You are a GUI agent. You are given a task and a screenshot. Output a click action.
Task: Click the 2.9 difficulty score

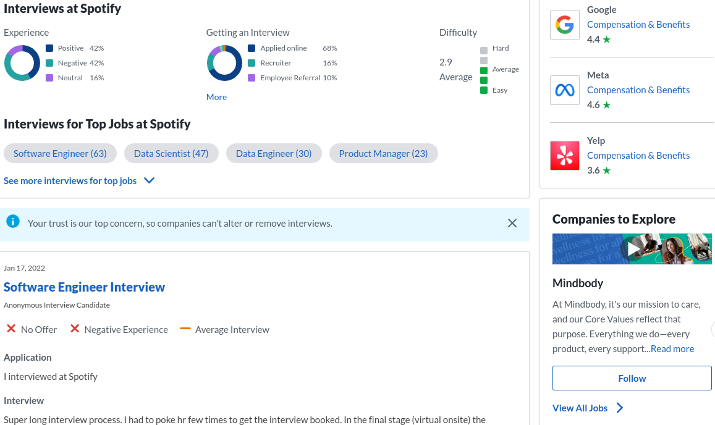pos(446,62)
